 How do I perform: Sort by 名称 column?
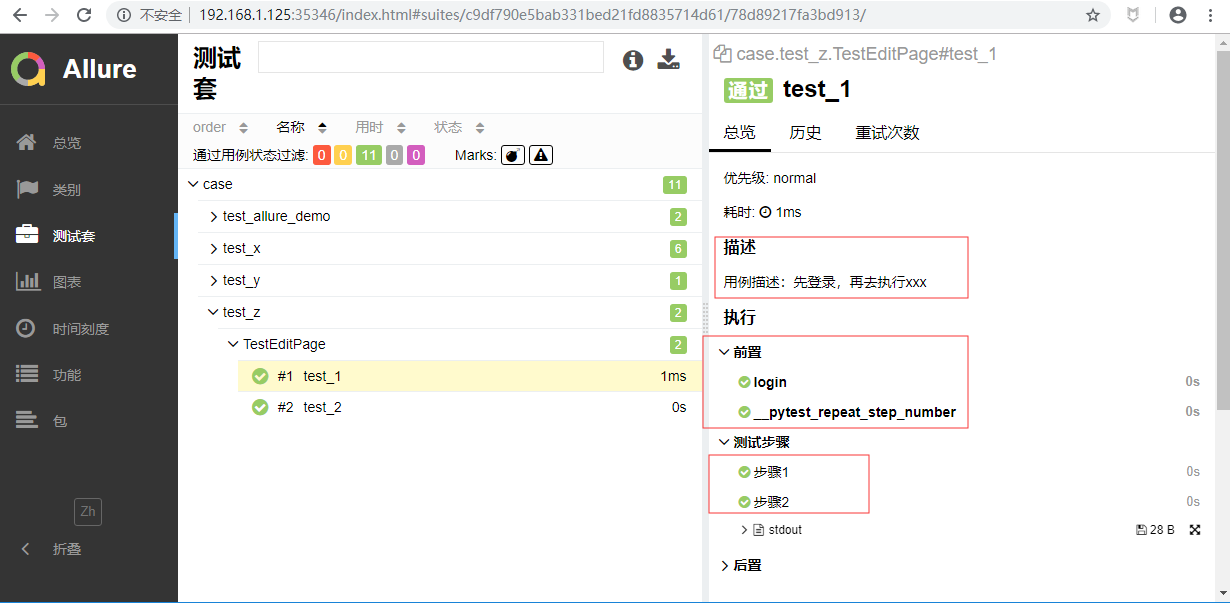click(x=302, y=127)
